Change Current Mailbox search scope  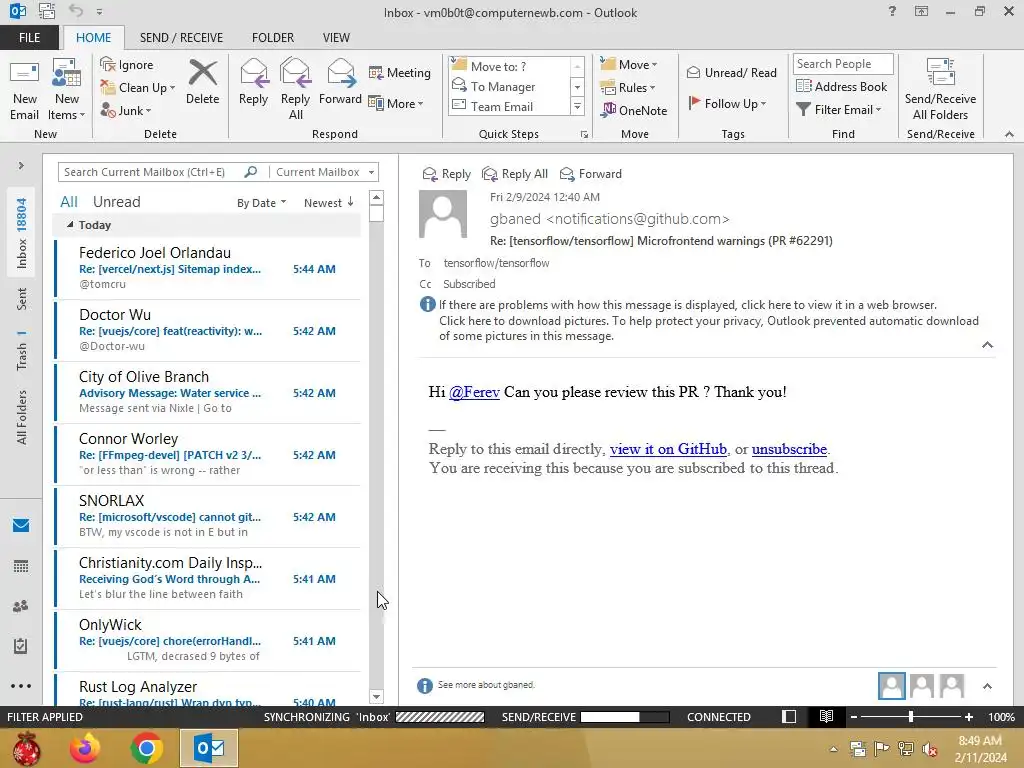coord(325,172)
